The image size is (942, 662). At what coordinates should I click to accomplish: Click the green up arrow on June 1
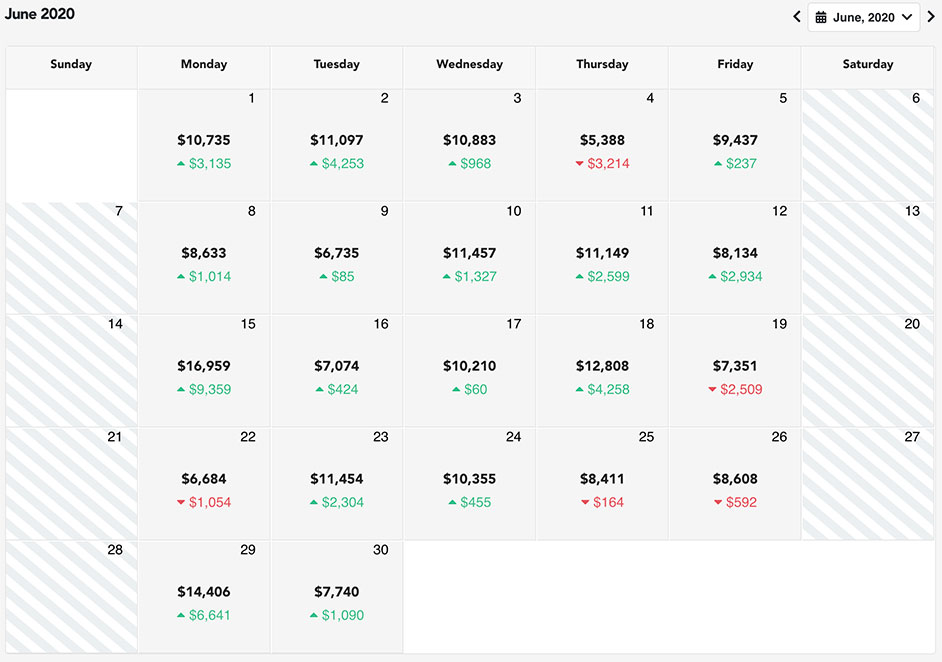click(181, 164)
